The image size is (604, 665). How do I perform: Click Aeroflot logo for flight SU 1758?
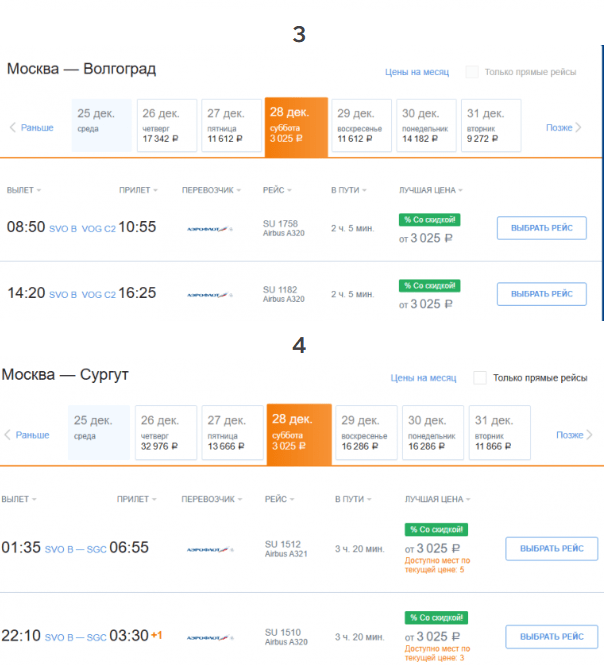210,228
